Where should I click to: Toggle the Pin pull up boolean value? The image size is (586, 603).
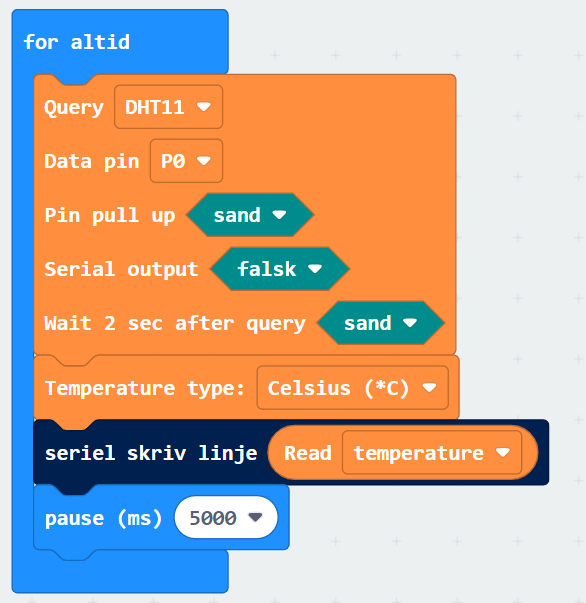pyautogui.click(x=250, y=215)
